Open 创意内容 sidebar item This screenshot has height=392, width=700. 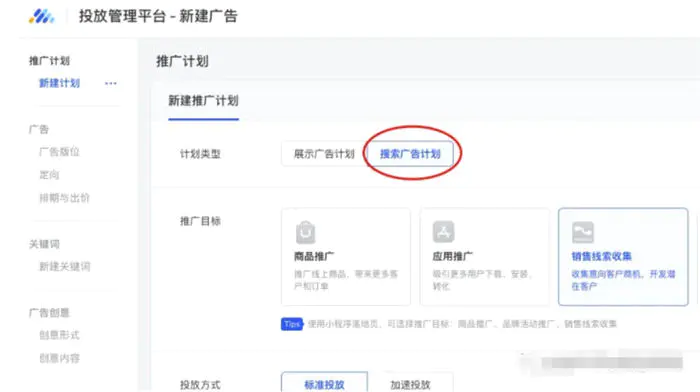(59, 358)
